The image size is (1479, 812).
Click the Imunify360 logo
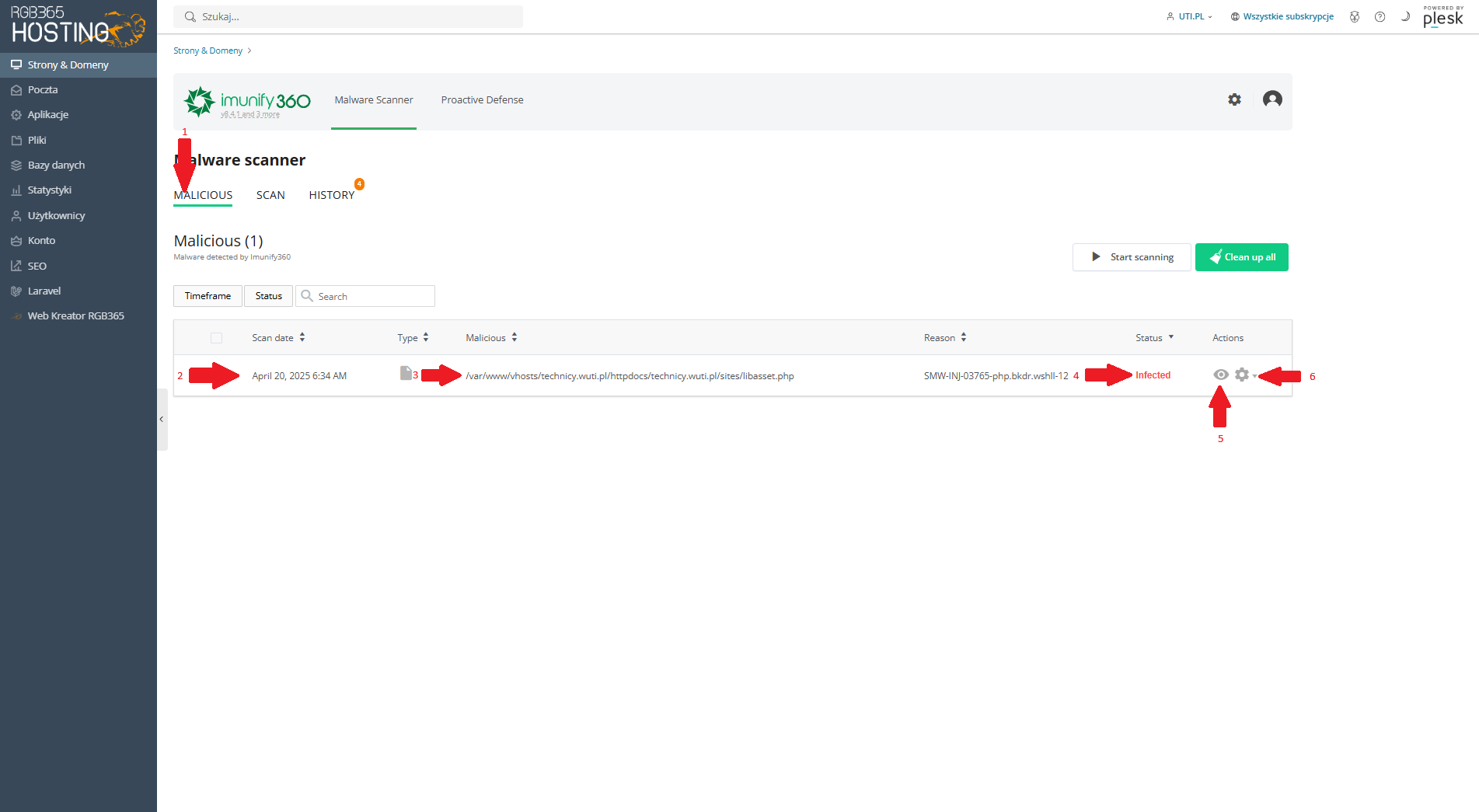[x=247, y=102]
